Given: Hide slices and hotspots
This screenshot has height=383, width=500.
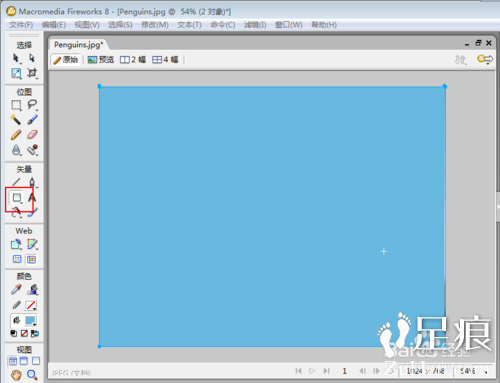Looking at the screenshot, I should pyautogui.click(x=17, y=259).
